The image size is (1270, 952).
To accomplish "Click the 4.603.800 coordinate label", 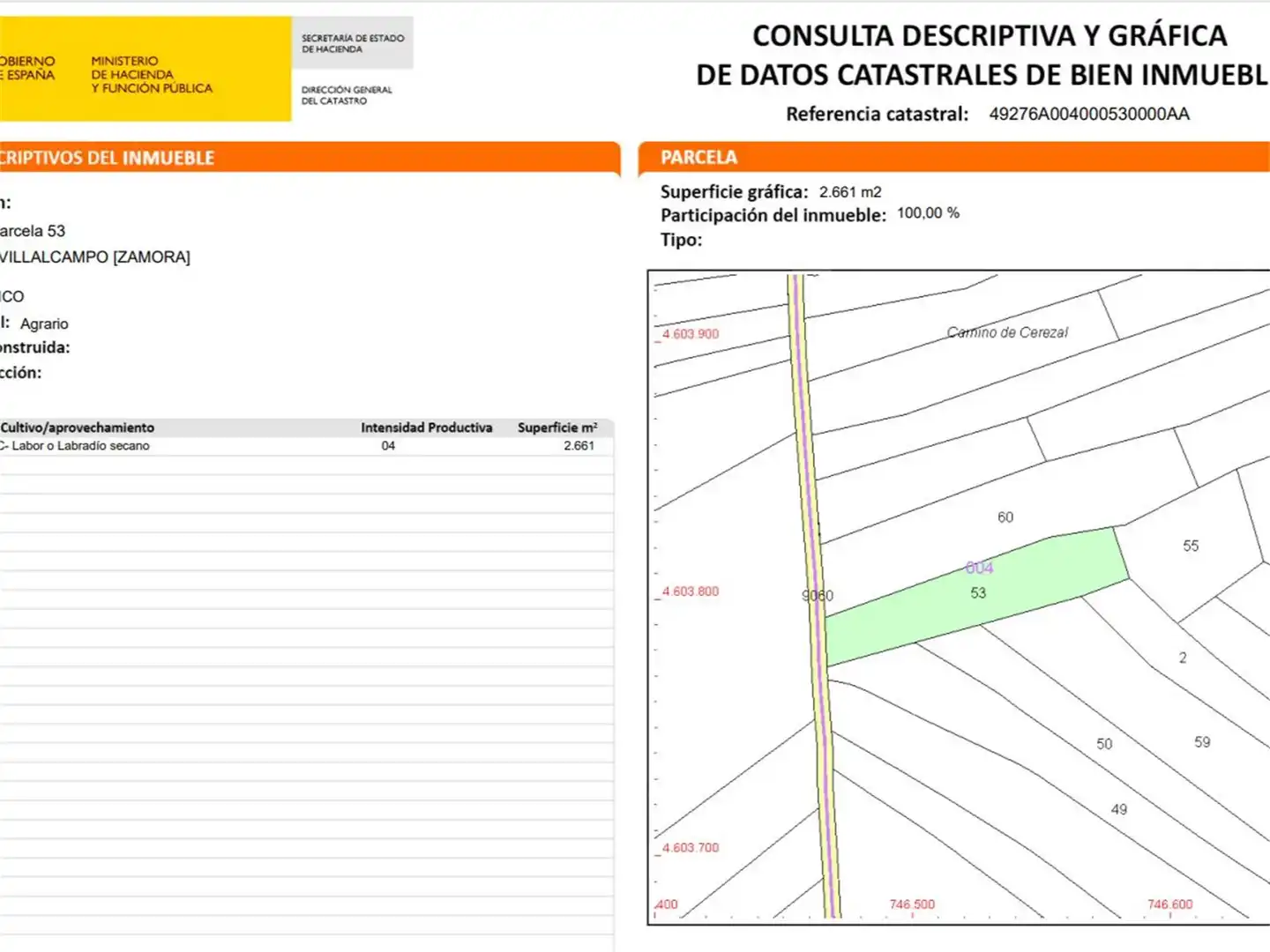I will (691, 591).
